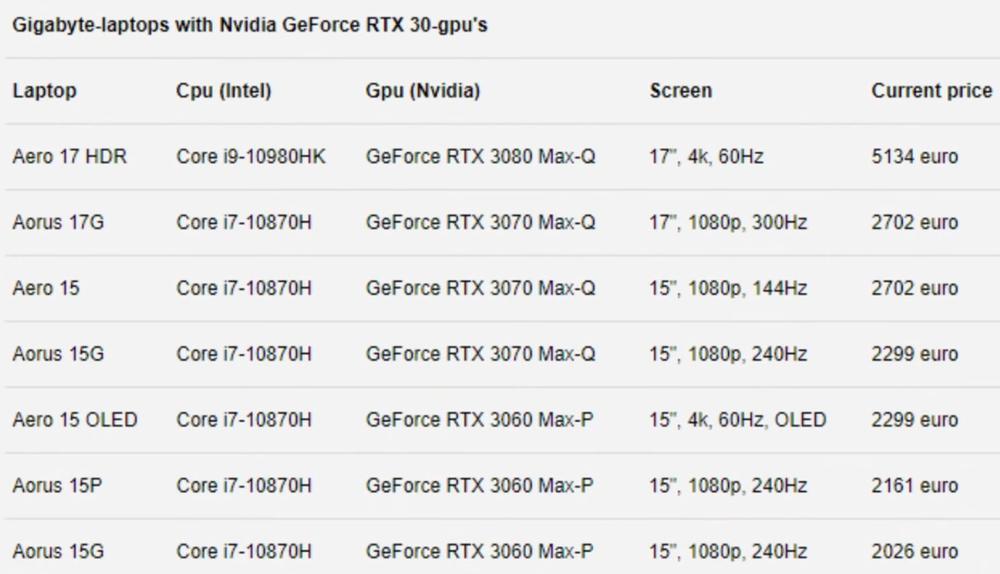
Task: Click the 17", 4k, 60Hz screen cell
Action: point(707,157)
